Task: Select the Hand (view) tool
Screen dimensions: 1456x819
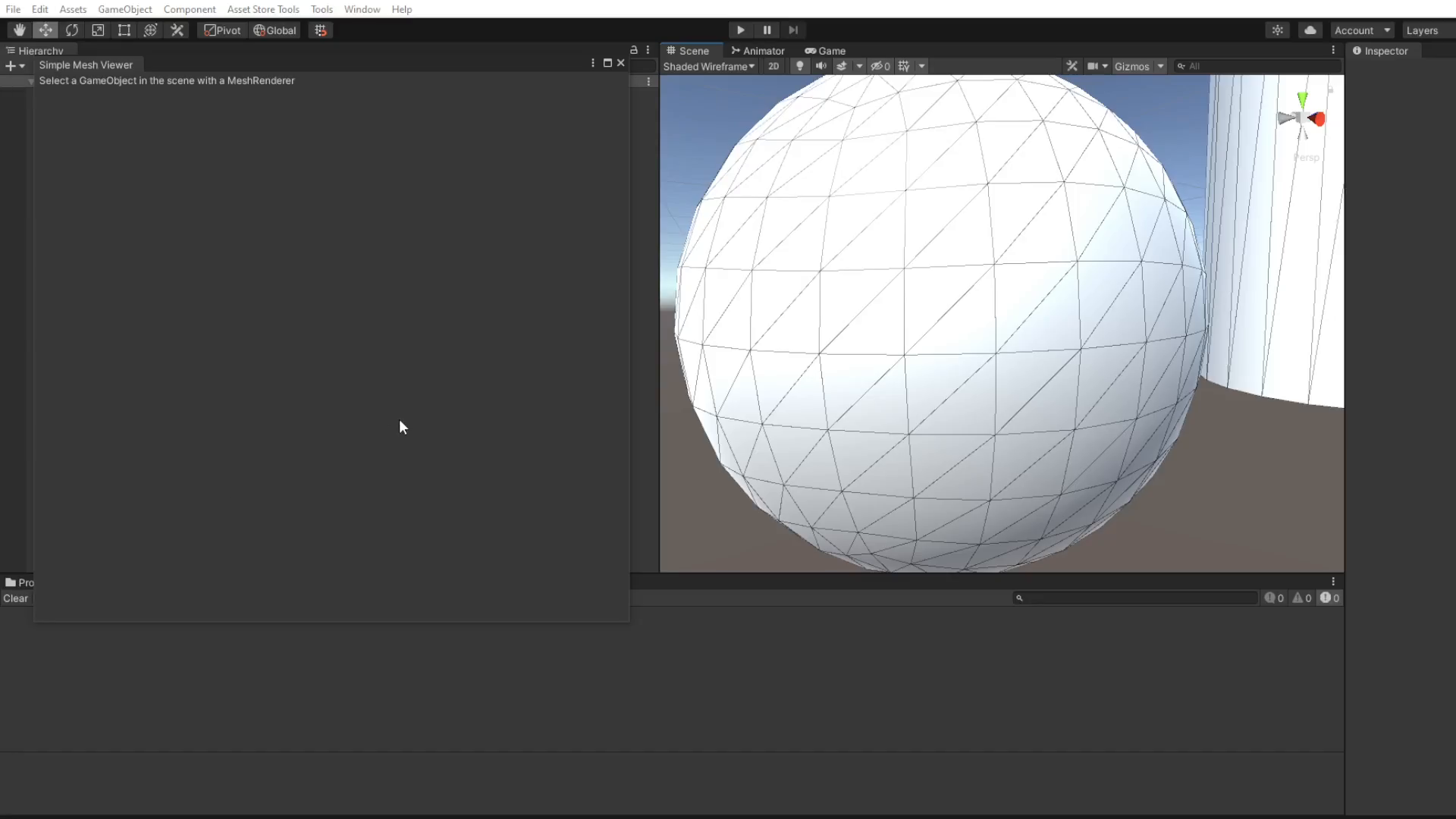Action: 20,30
